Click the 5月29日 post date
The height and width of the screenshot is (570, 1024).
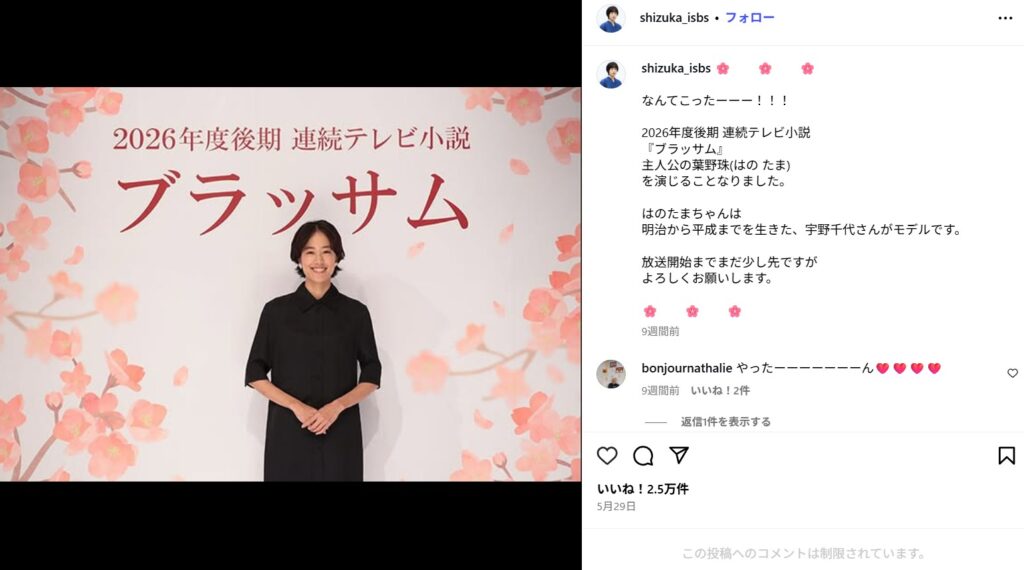point(616,507)
